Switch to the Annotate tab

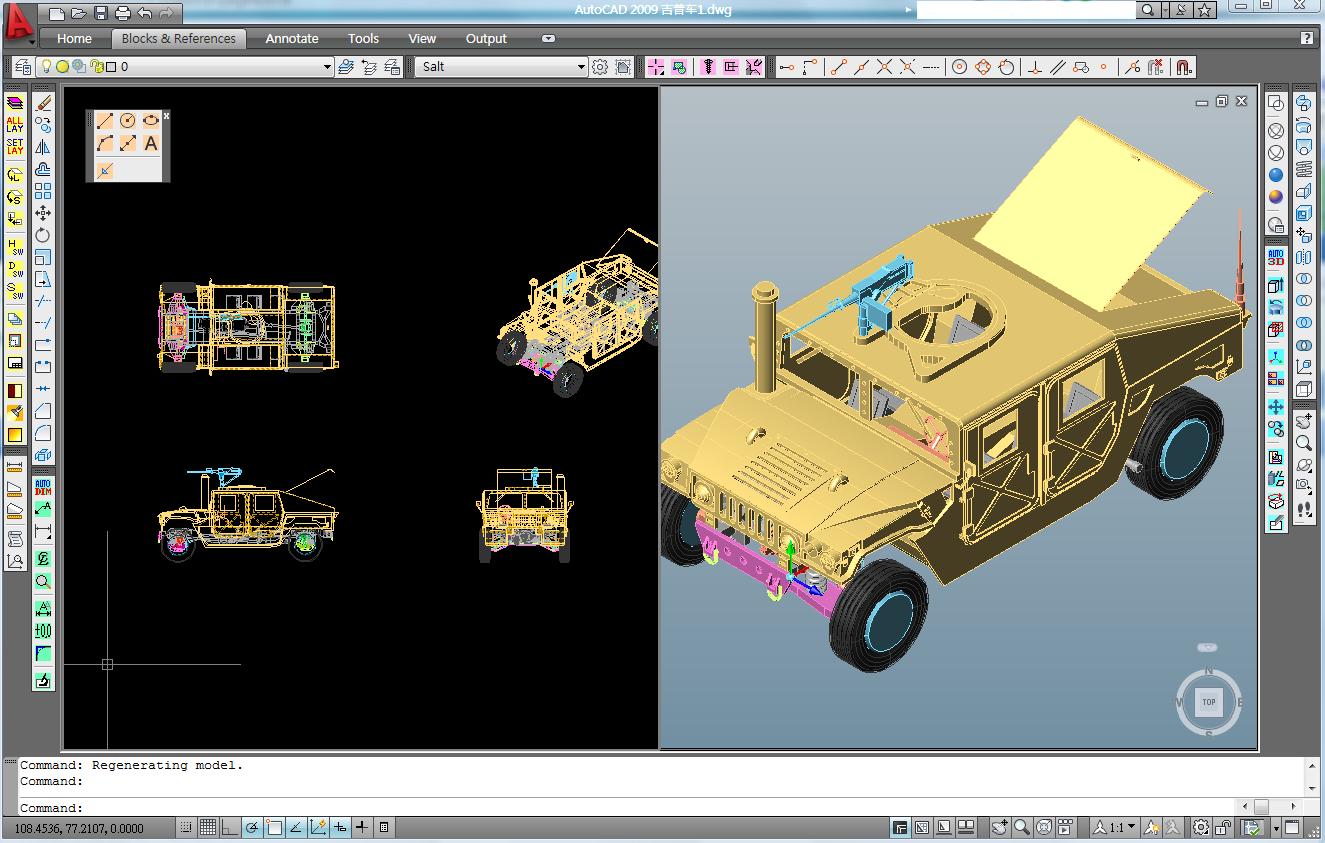tap(292, 39)
